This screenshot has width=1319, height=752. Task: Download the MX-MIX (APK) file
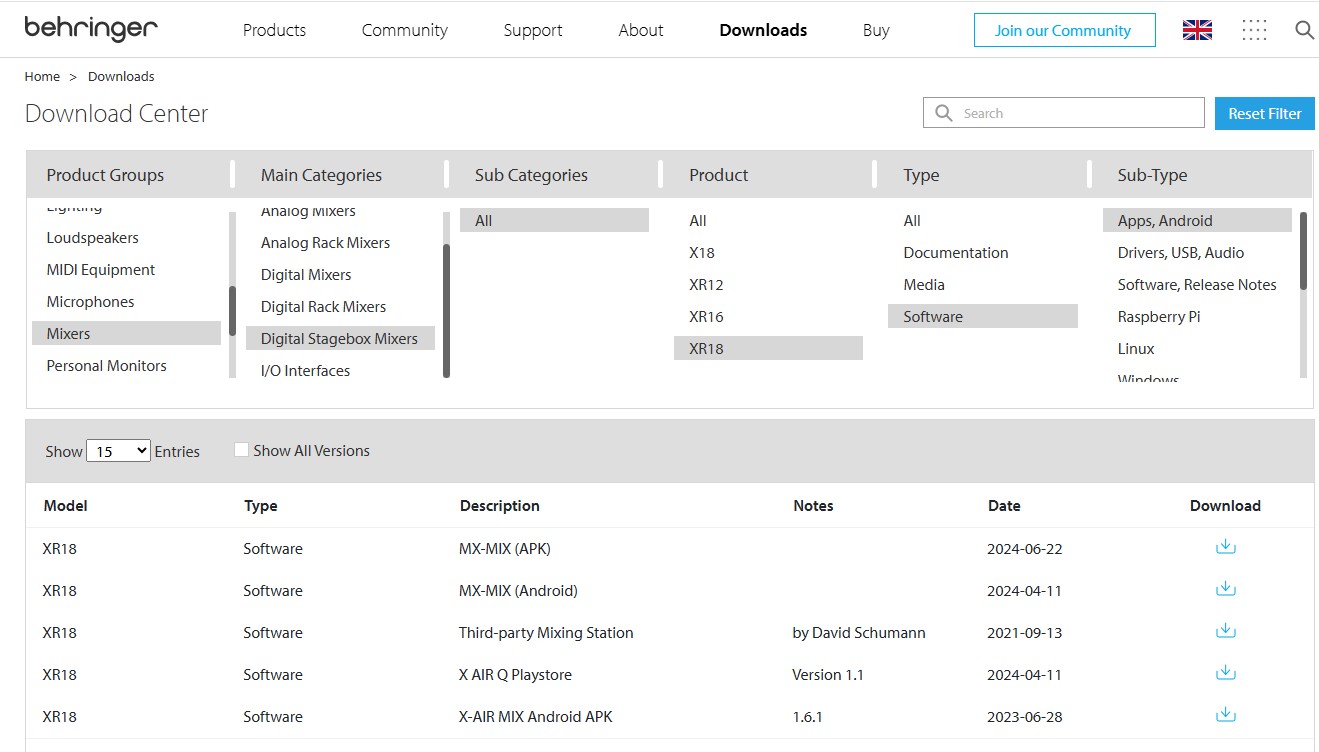(x=1225, y=547)
